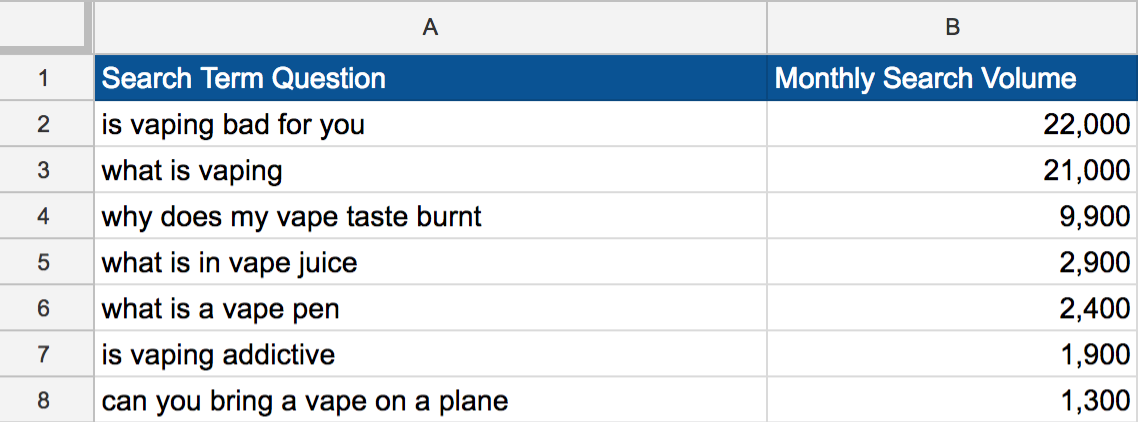Image resolution: width=1138 pixels, height=422 pixels.
Task: Select row 3 header
Action: coord(46,170)
